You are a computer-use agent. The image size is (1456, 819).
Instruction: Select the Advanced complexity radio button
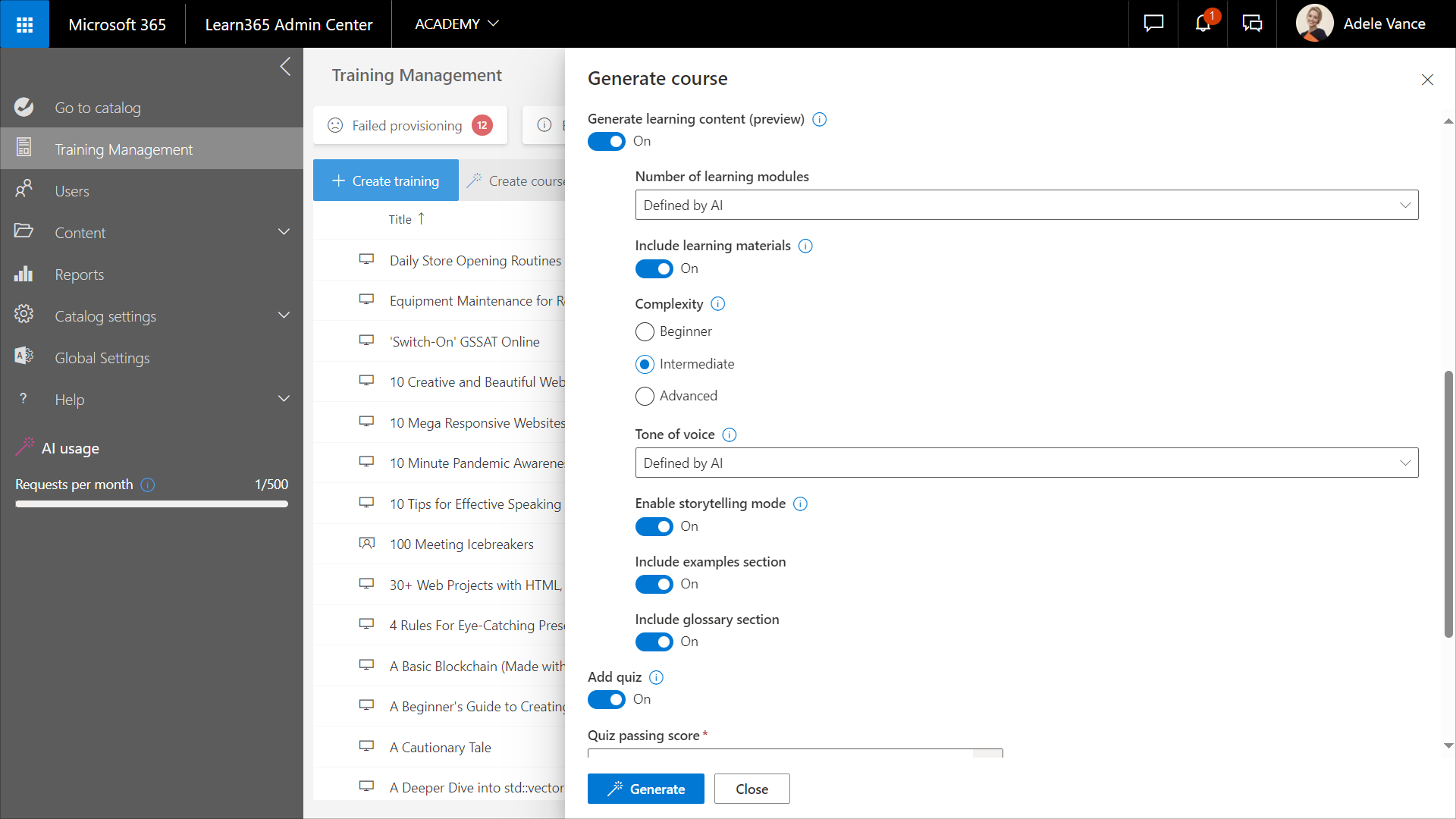[x=645, y=396]
